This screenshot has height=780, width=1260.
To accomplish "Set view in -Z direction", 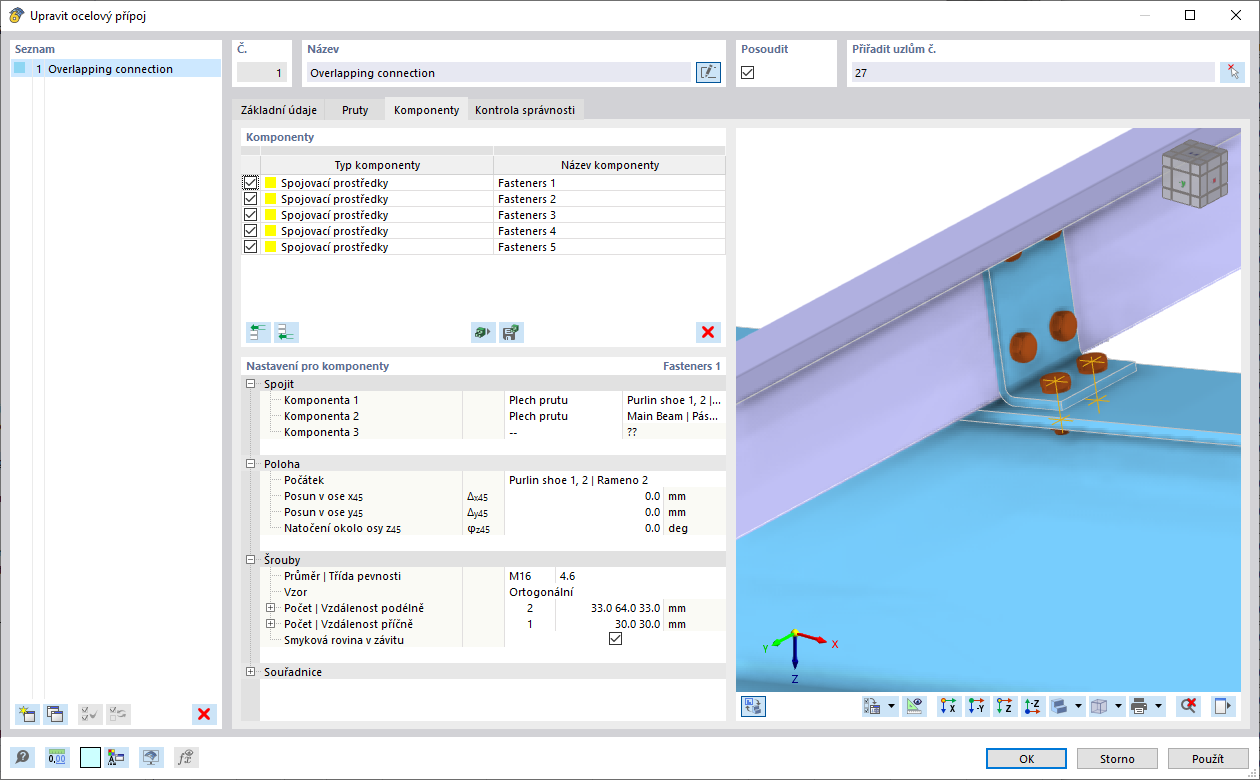I will 1034,706.
